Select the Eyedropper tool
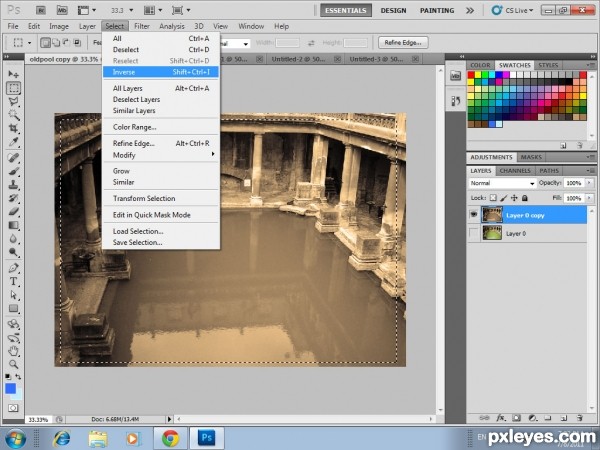Screen dimensions: 600x450 click(13, 142)
